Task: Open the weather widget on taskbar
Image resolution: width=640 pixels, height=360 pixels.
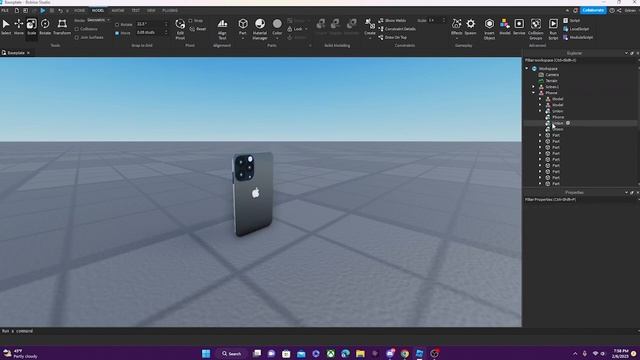Action: click(x=20, y=353)
